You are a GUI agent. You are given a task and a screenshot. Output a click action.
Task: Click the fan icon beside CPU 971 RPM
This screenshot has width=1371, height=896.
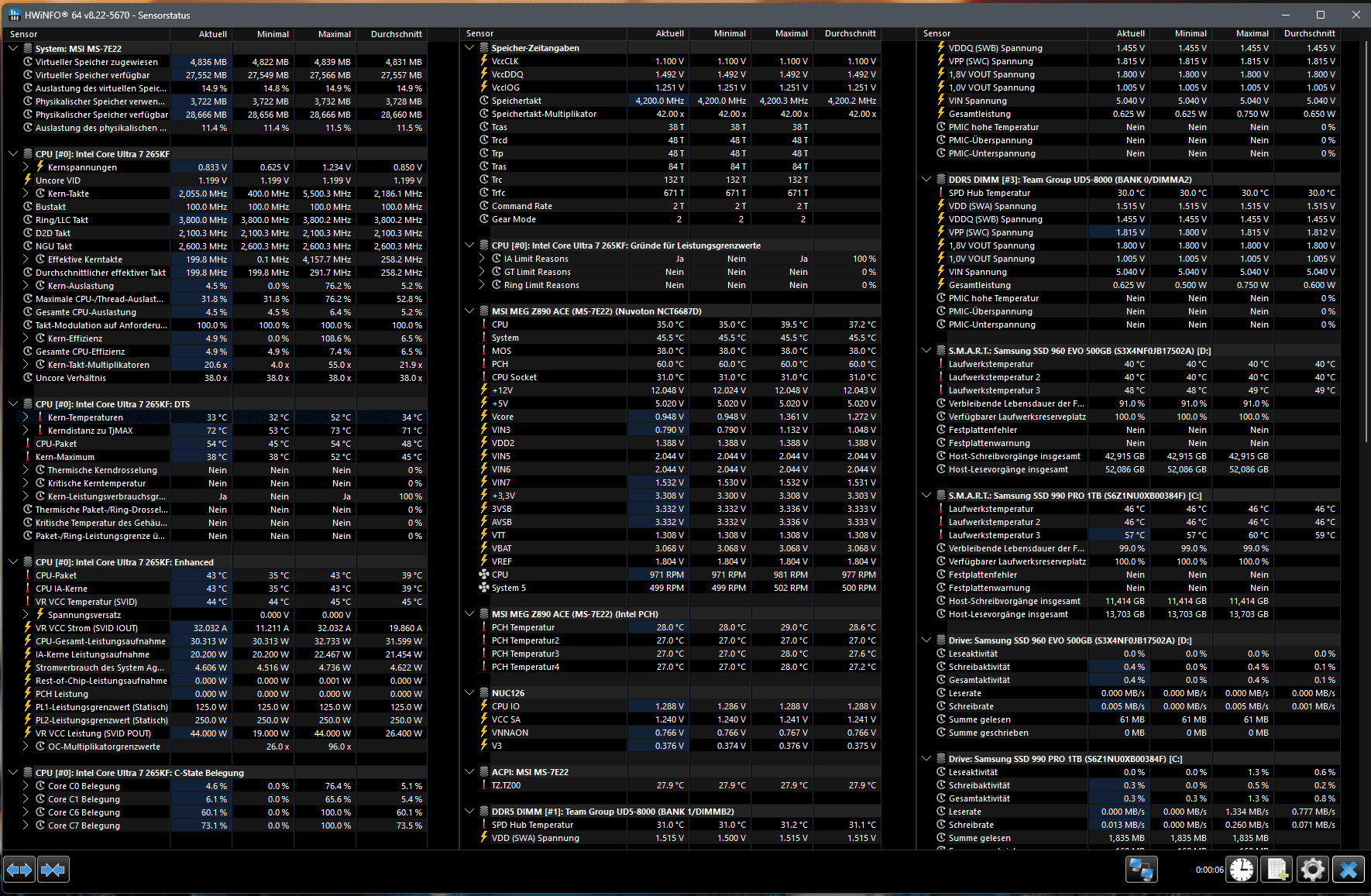484,575
